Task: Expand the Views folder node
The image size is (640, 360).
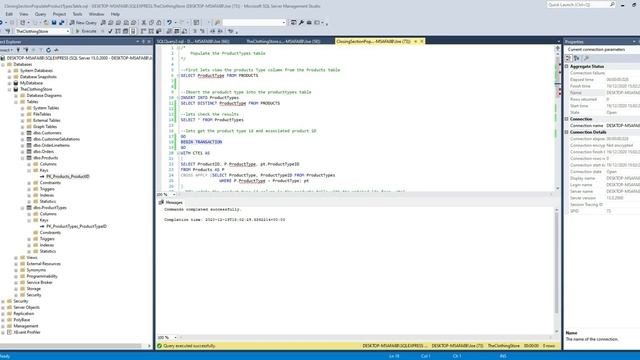Action: (x=16, y=258)
